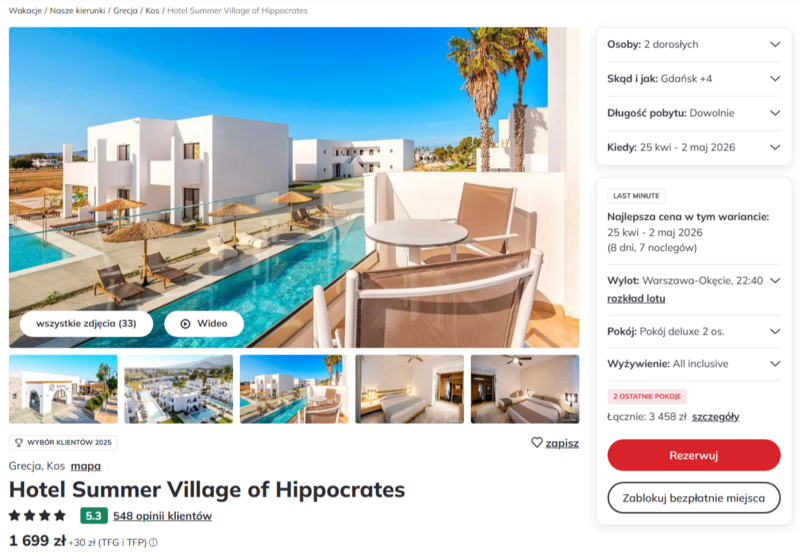Expand the Wylot Warszawa-Okęcie flight chevron

click(x=775, y=281)
